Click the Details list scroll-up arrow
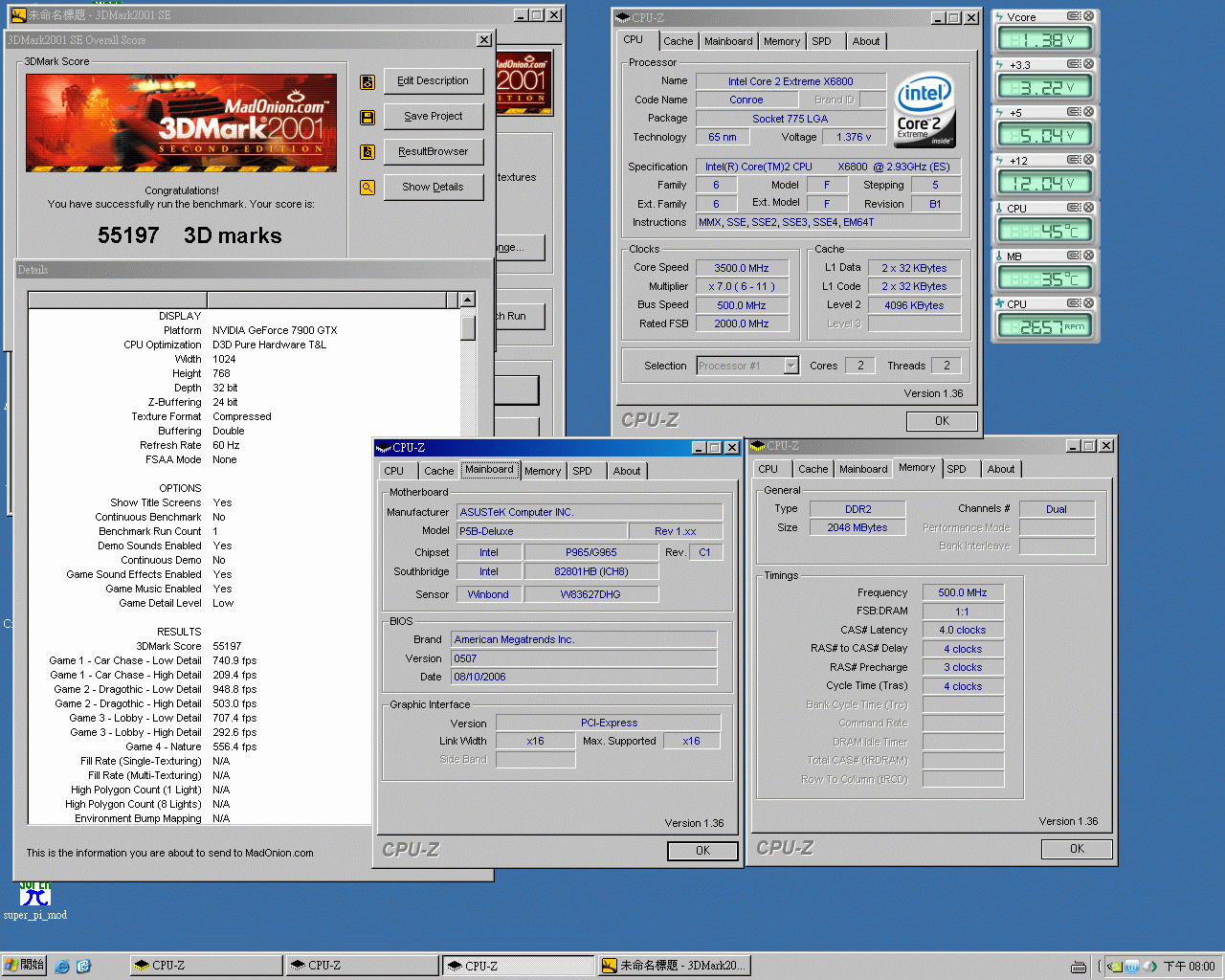Viewport: 1225px width, 980px height. click(x=467, y=300)
